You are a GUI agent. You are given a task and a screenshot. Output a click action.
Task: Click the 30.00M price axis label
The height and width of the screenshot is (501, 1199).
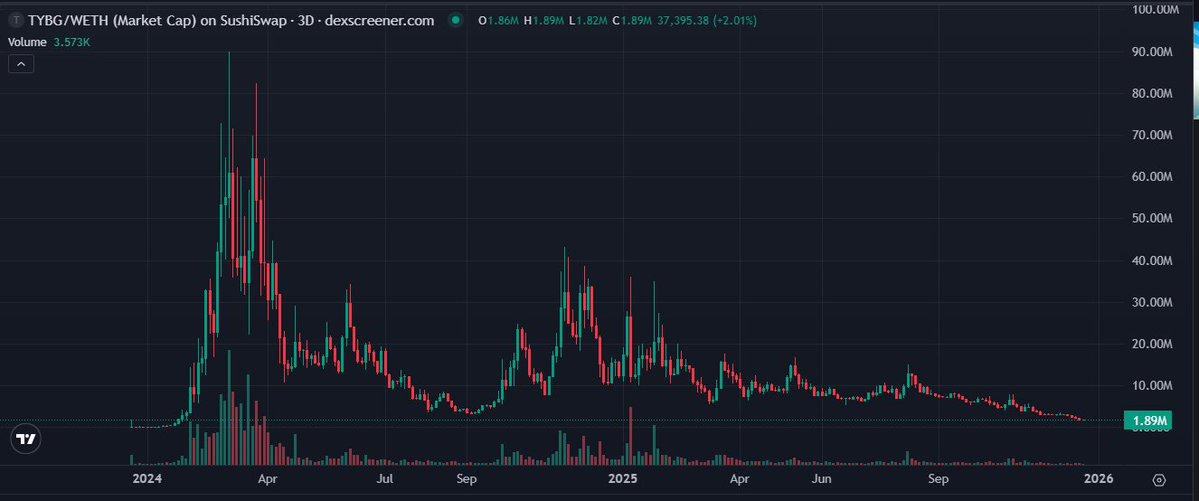[x=1151, y=302]
